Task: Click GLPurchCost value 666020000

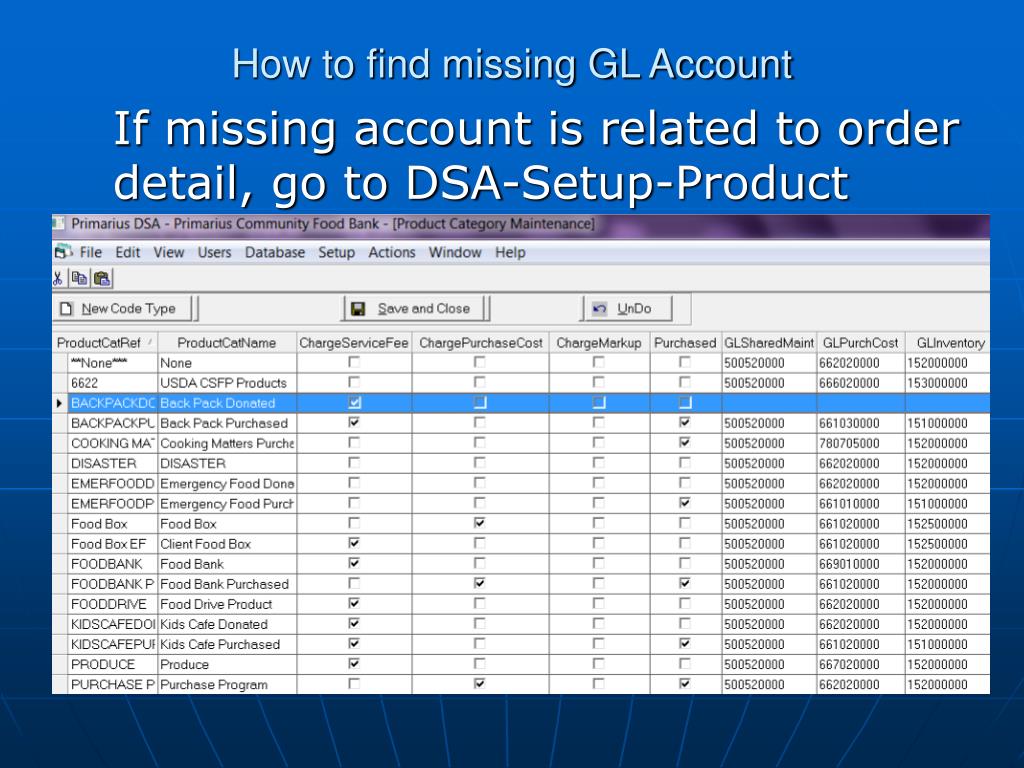Action: click(860, 383)
